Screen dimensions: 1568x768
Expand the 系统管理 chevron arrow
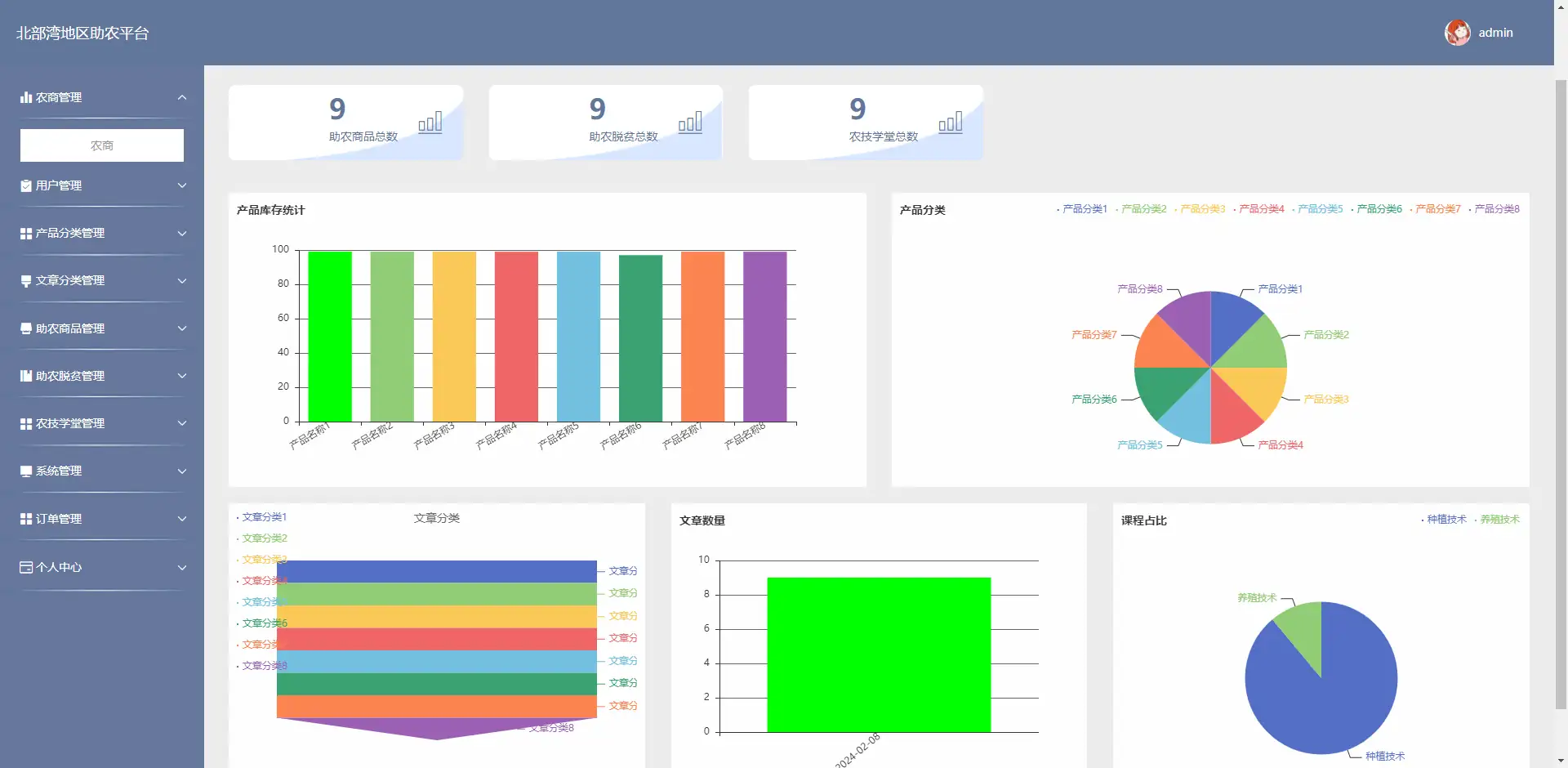coord(182,471)
